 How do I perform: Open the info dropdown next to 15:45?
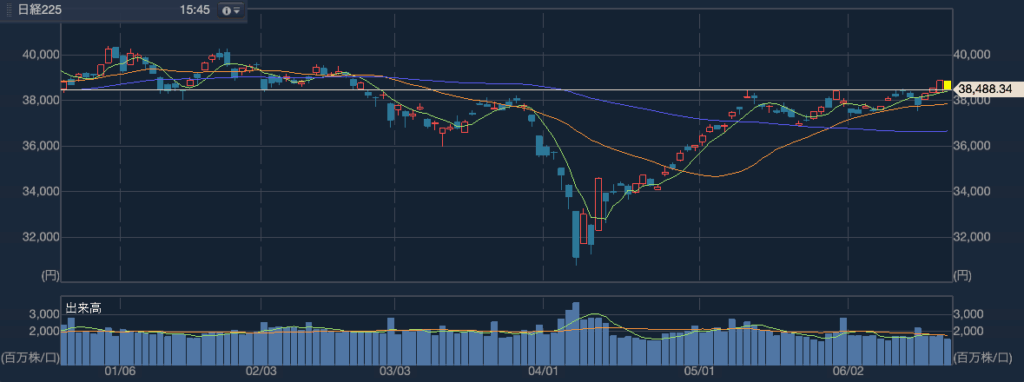coord(231,10)
